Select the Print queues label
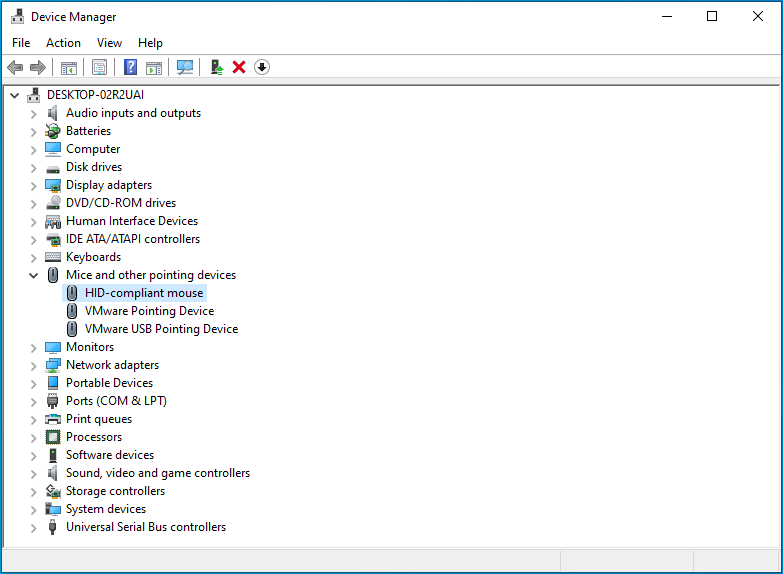This screenshot has height=574, width=783. tap(99, 419)
